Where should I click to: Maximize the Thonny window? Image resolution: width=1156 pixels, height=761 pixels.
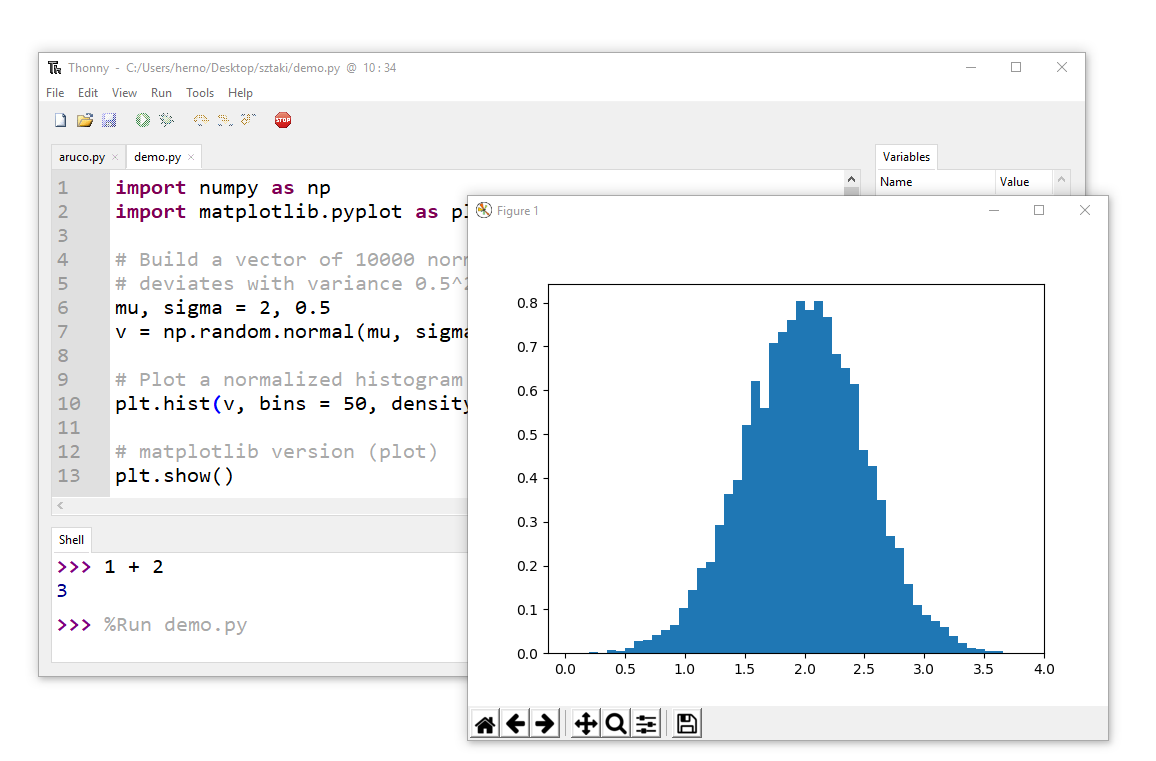tap(1016, 68)
